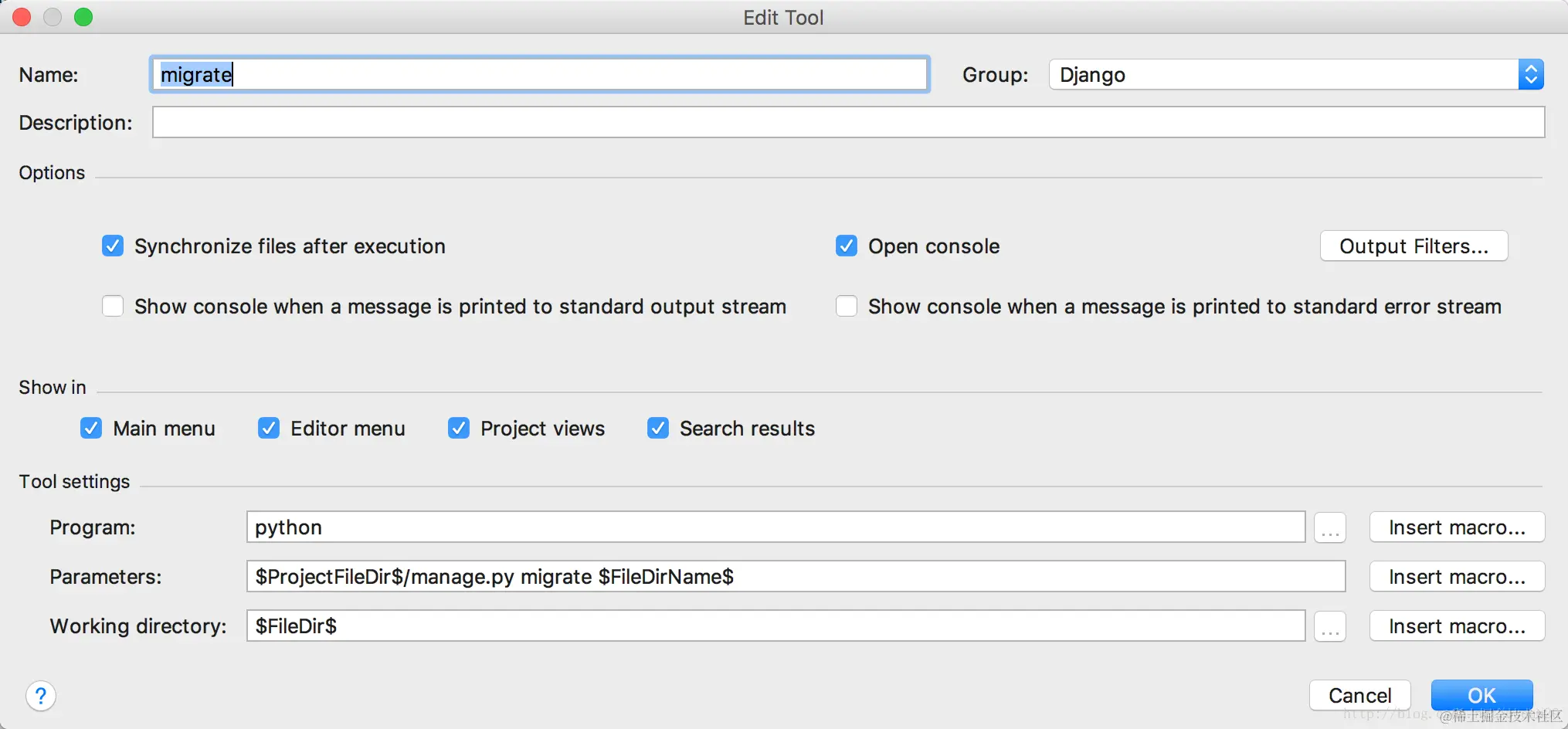The width and height of the screenshot is (1568, 729).
Task: Cancel the Edit Tool dialog
Action: pyautogui.click(x=1359, y=696)
